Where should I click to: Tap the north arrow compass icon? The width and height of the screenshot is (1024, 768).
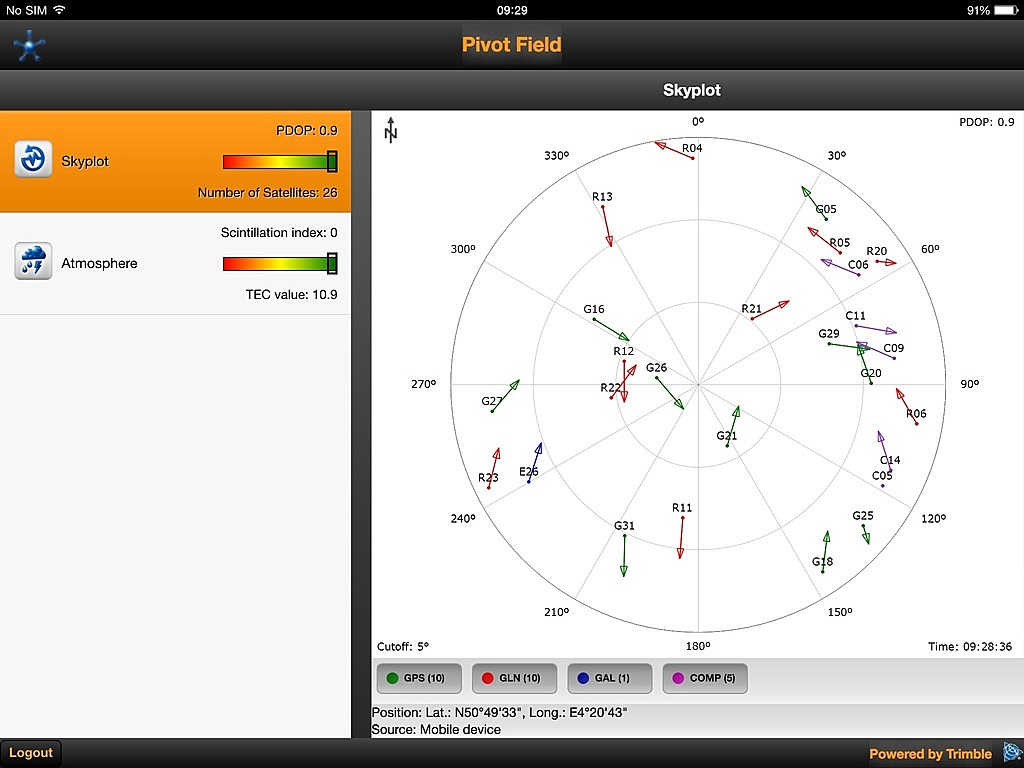(x=391, y=130)
